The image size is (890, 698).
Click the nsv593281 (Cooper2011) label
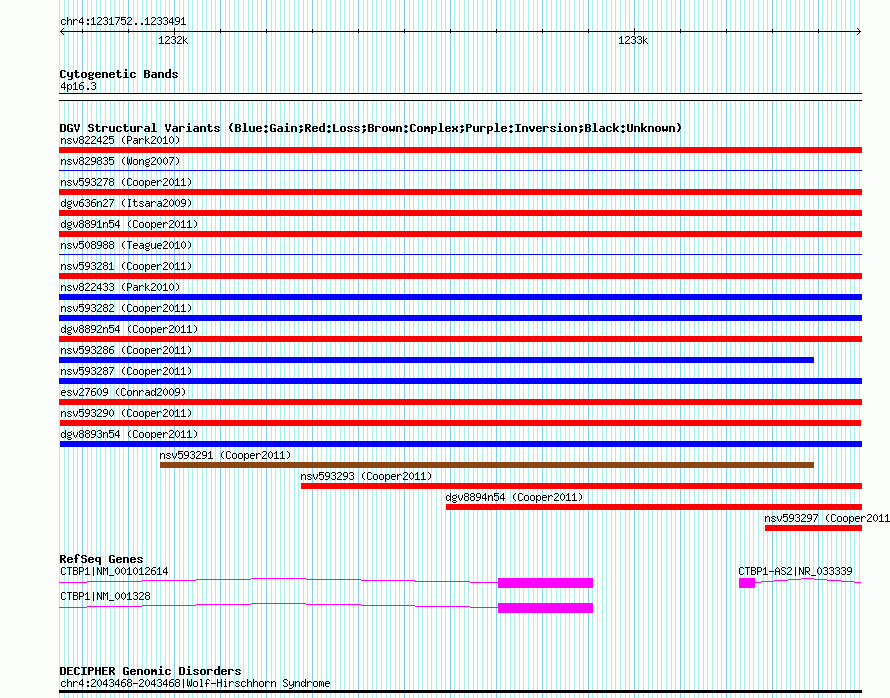[x=126, y=266]
